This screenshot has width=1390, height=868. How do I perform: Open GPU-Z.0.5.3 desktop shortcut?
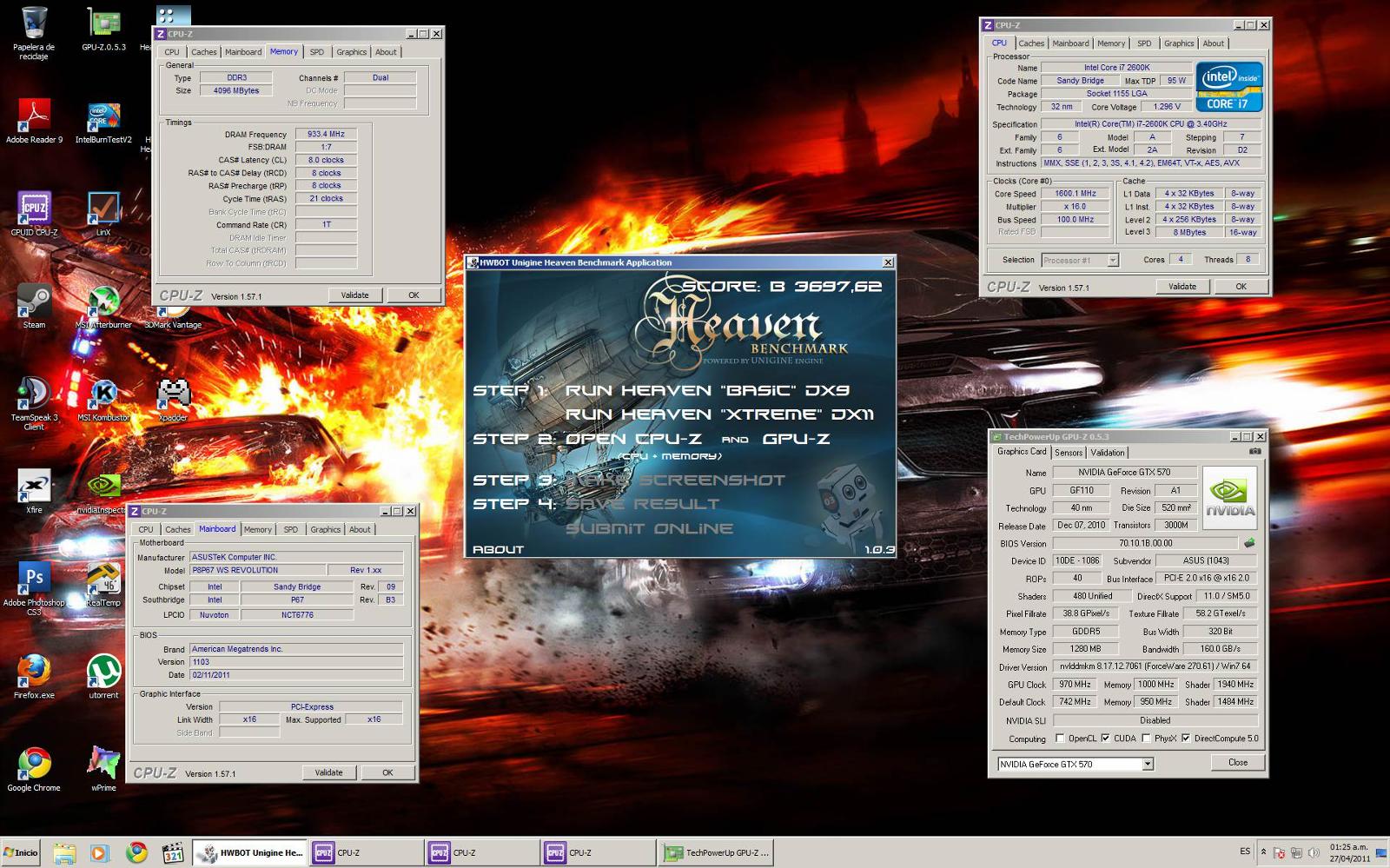pos(103,29)
